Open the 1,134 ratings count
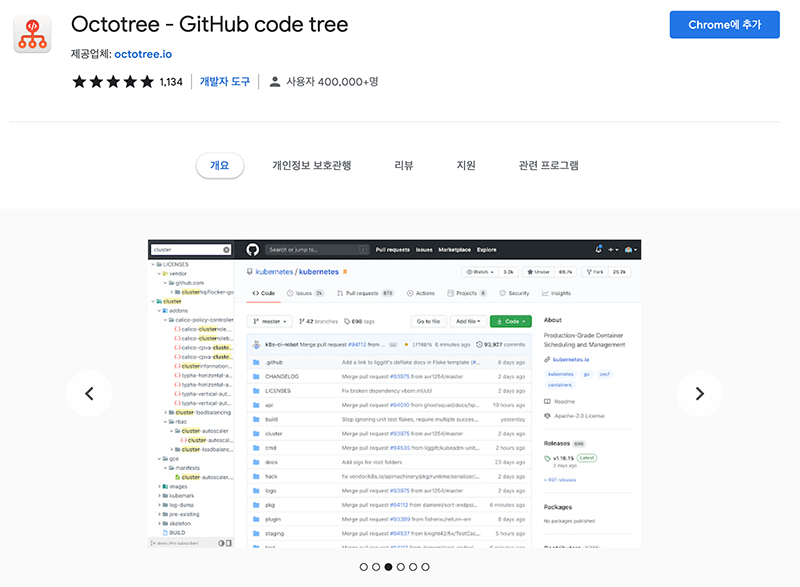This screenshot has width=800, height=587. (x=171, y=82)
